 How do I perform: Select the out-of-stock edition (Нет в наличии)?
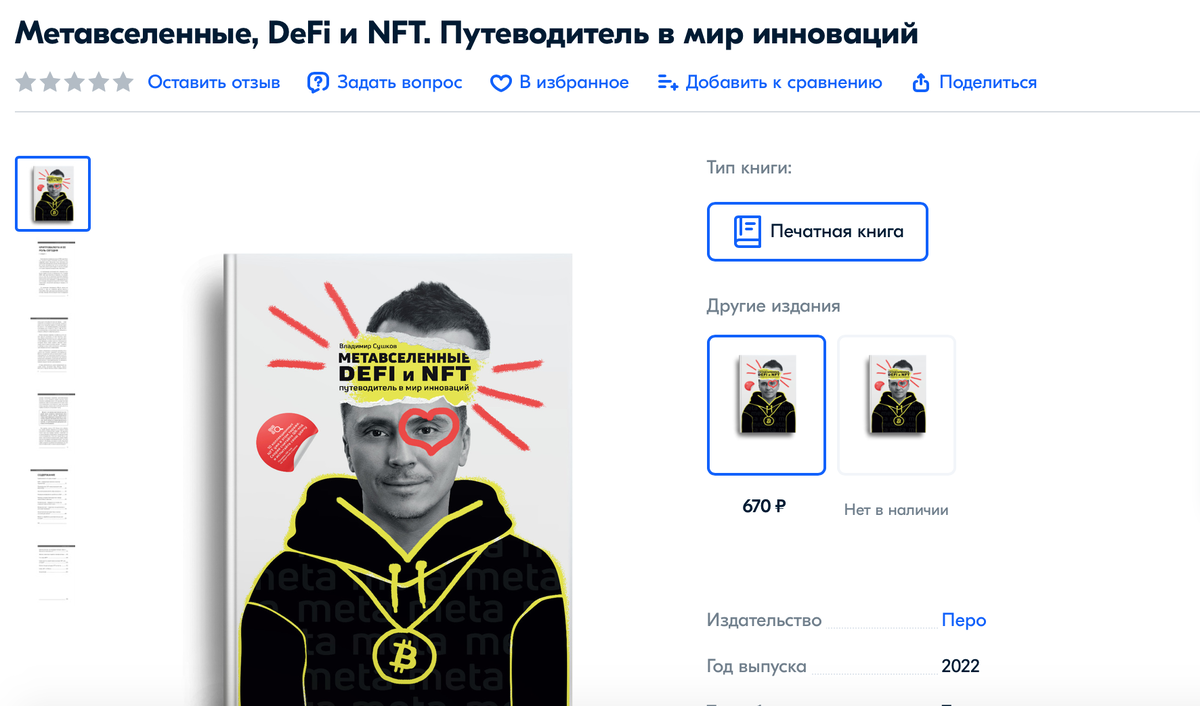coord(896,404)
